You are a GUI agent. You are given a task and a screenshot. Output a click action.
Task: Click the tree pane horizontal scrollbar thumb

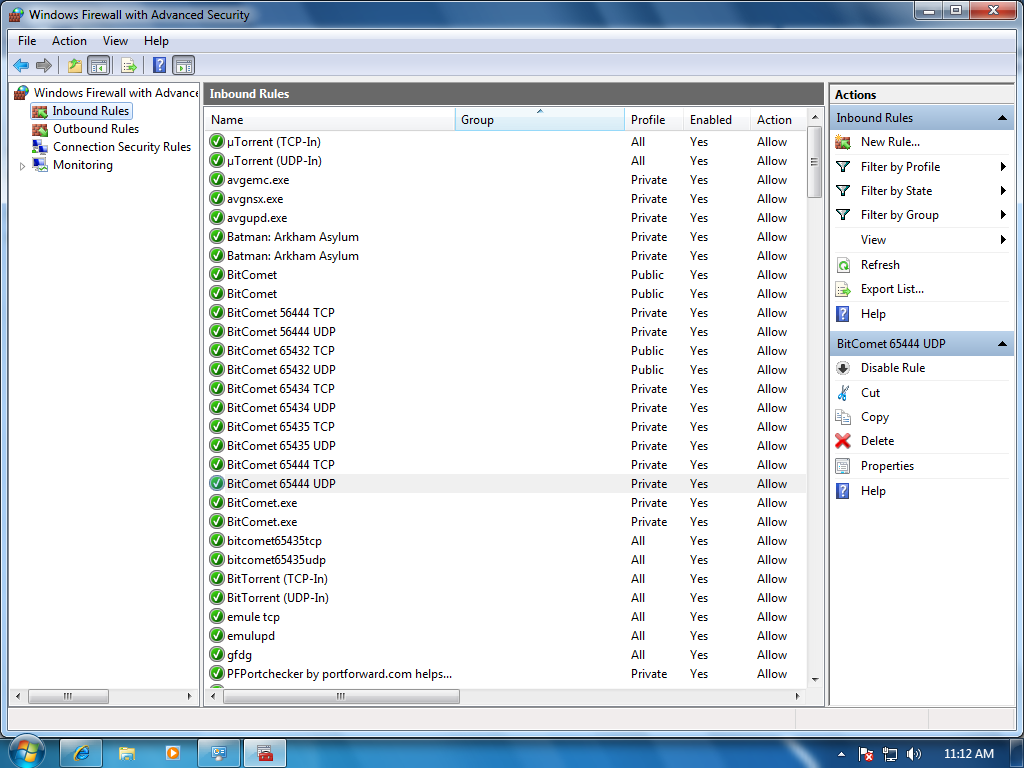(x=68, y=696)
